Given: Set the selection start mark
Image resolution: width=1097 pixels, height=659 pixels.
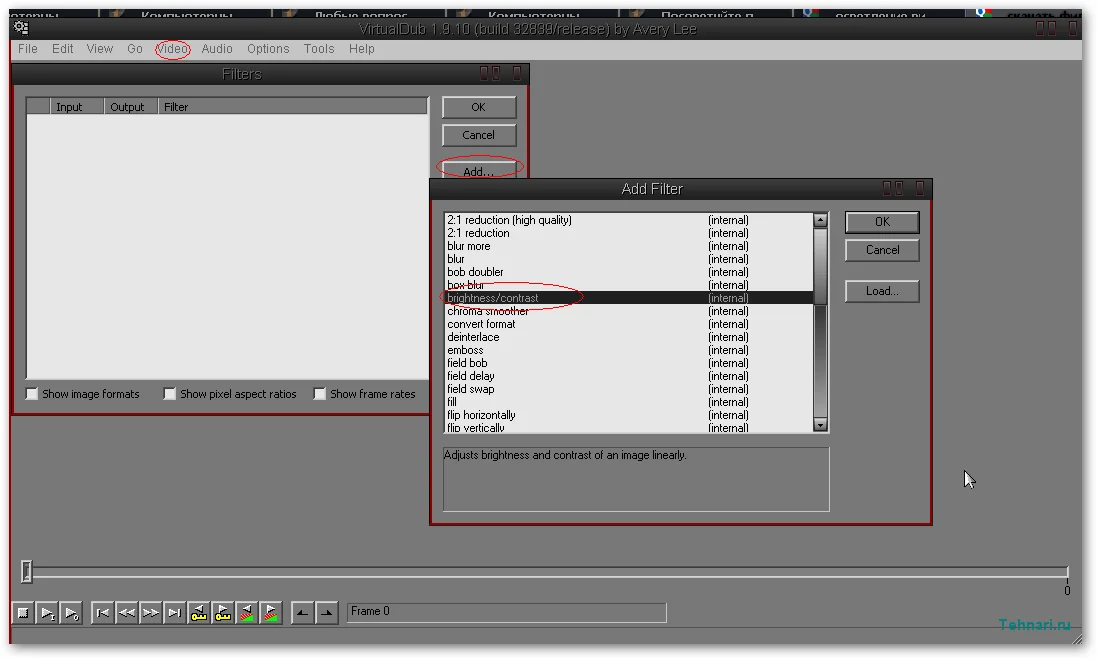Looking at the screenshot, I should [302, 613].
